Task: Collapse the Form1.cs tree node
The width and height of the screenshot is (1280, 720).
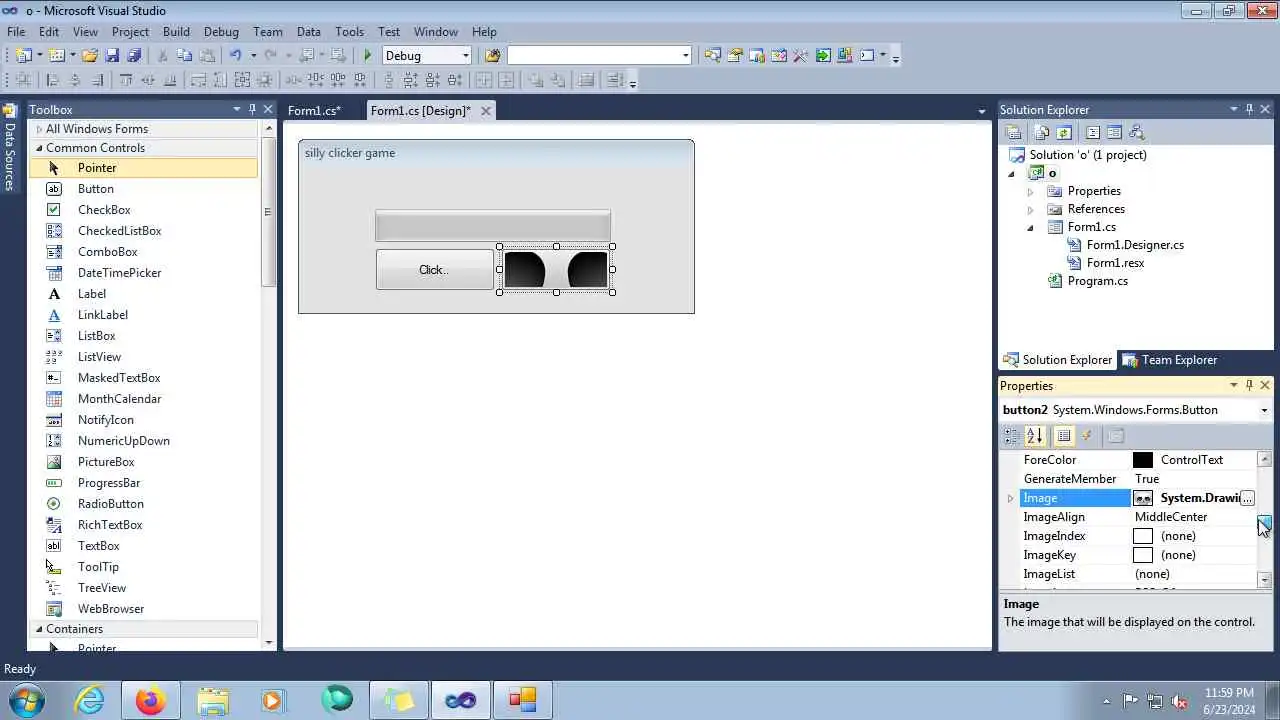Action: (1030, 227)
